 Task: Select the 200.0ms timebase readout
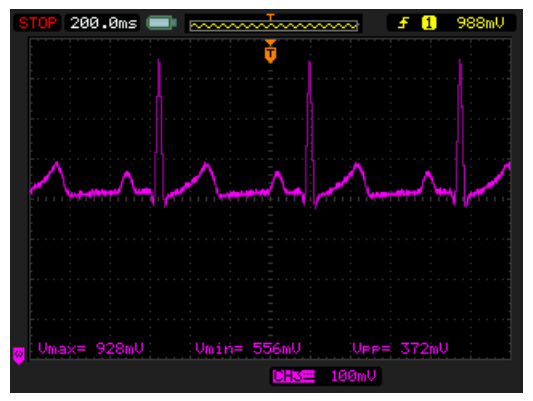pyautogui.click(x=103, y=23)
